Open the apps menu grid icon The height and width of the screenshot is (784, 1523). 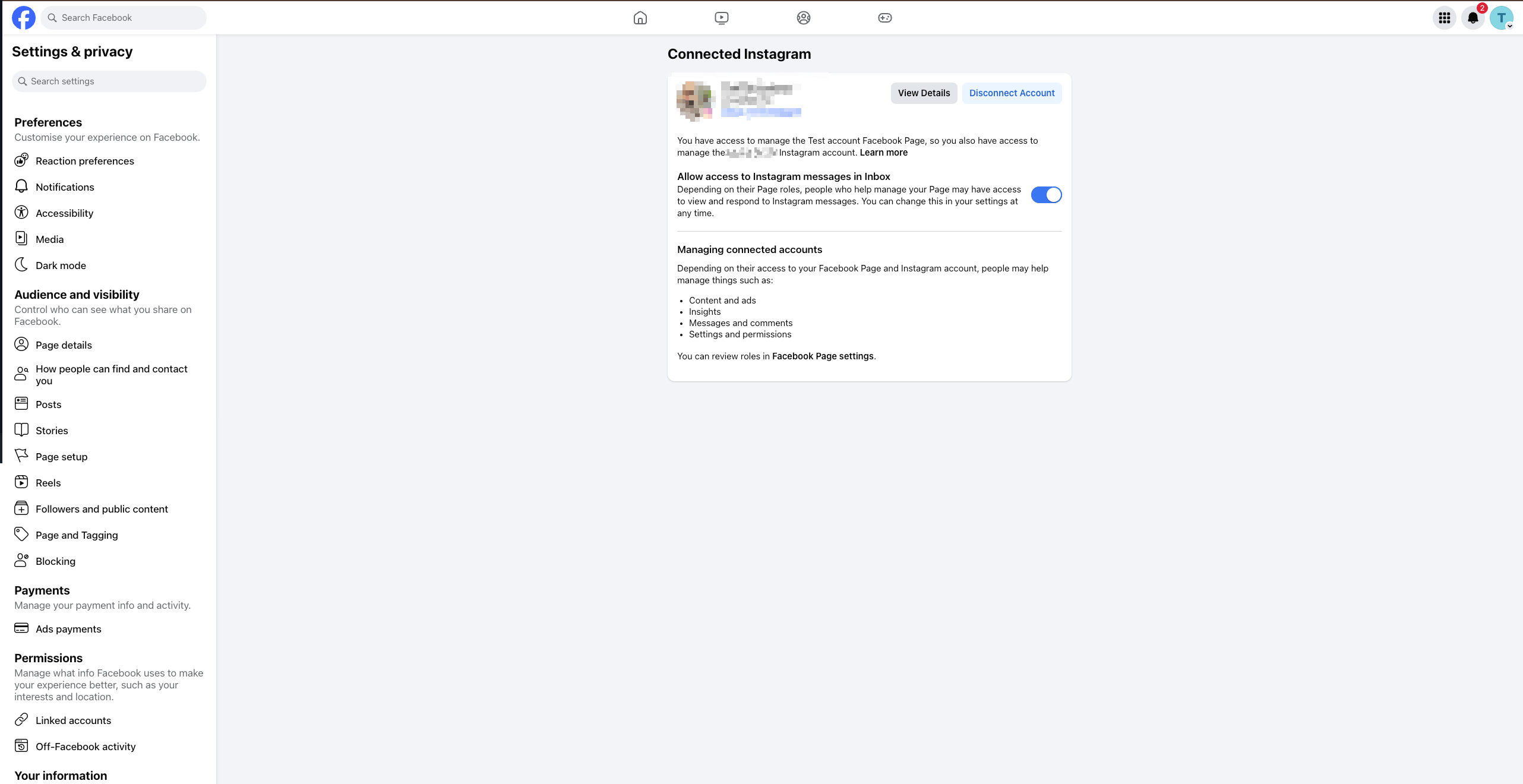[x=1445, y=18]
